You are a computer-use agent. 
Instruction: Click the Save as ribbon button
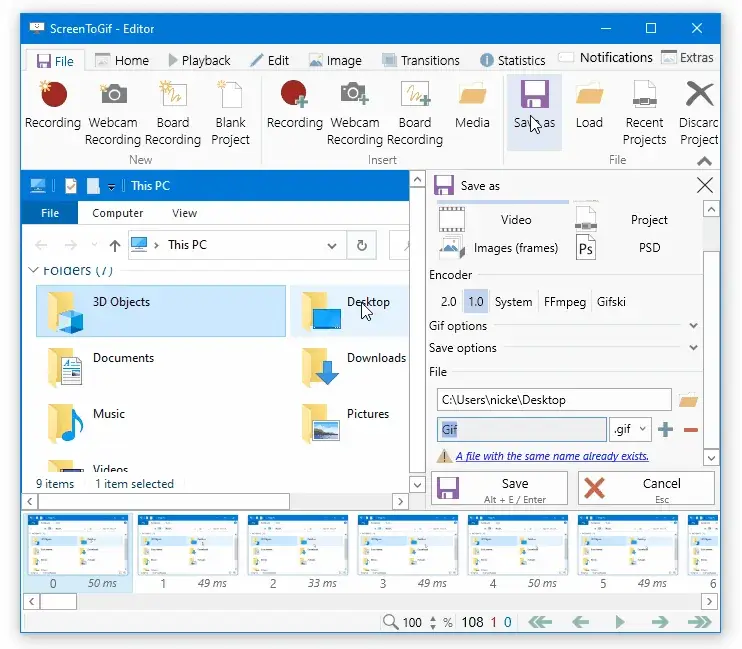(x=534, y=112)
